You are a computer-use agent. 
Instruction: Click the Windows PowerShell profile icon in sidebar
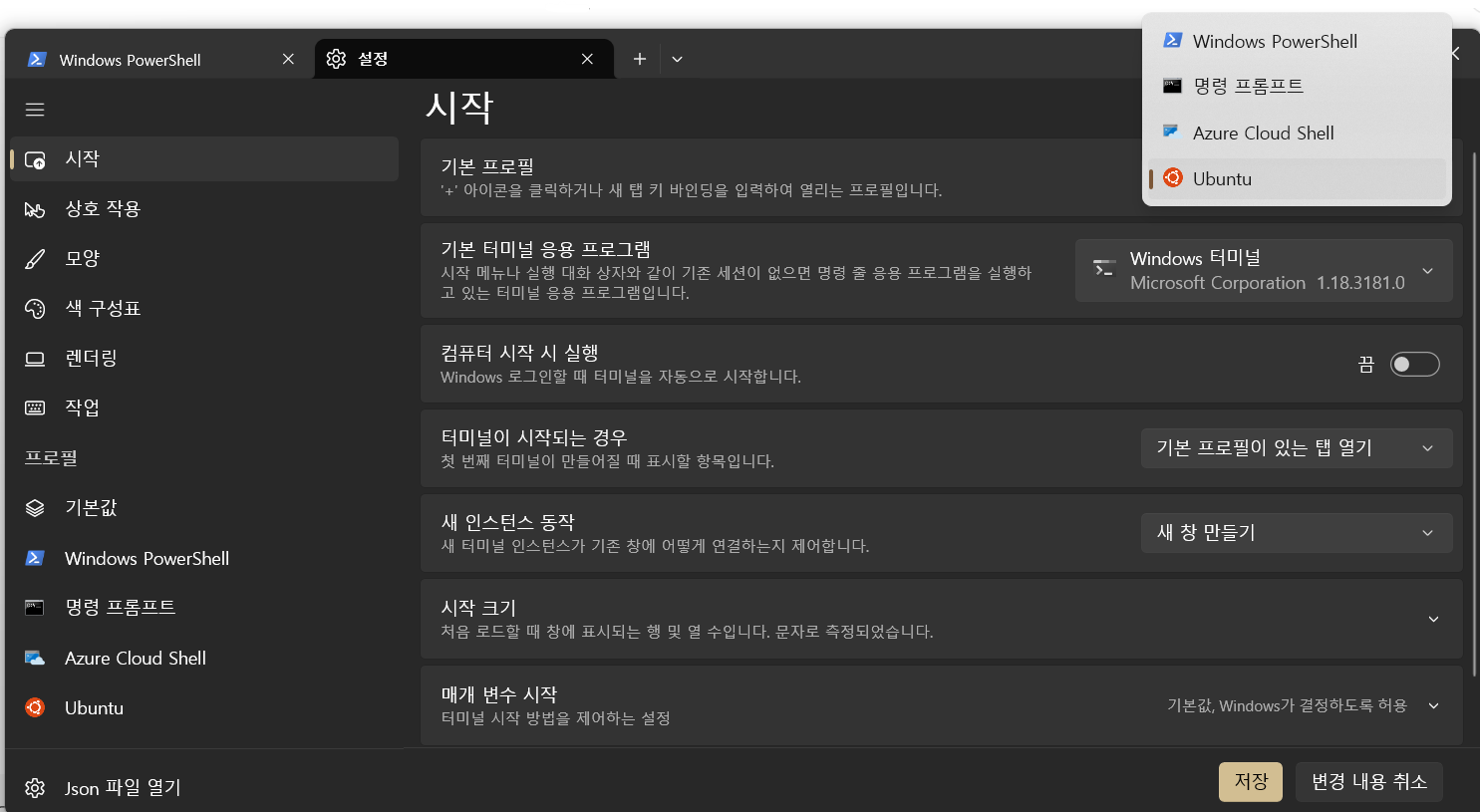[35, 558]
